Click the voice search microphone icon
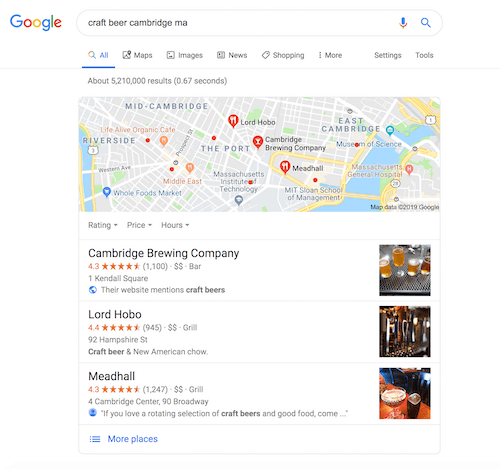This screenshot has height=469, width=500. pos(403,23)
